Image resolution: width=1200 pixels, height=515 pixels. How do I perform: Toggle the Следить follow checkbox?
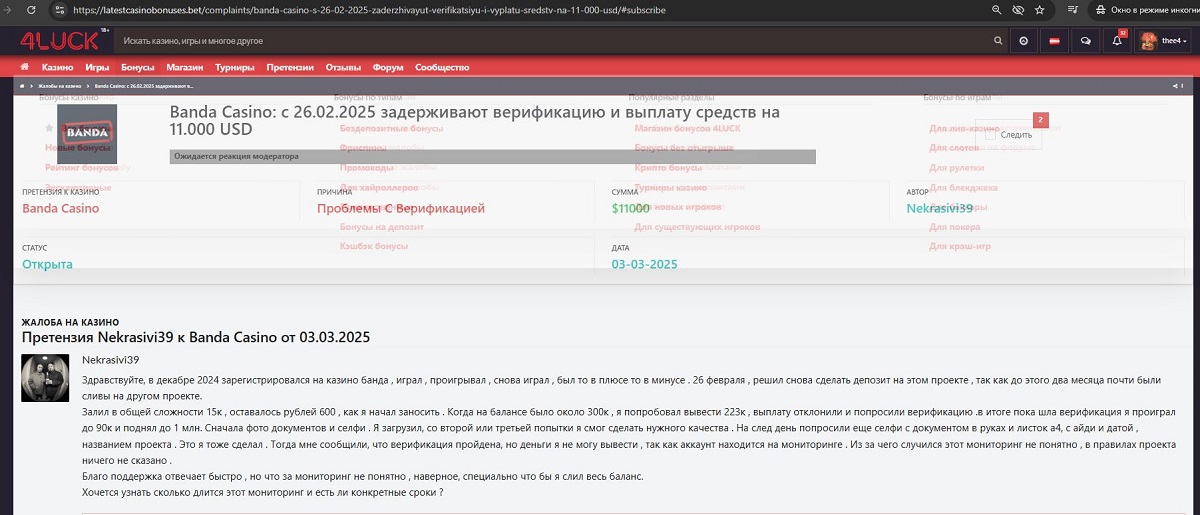tap(992, 134)
